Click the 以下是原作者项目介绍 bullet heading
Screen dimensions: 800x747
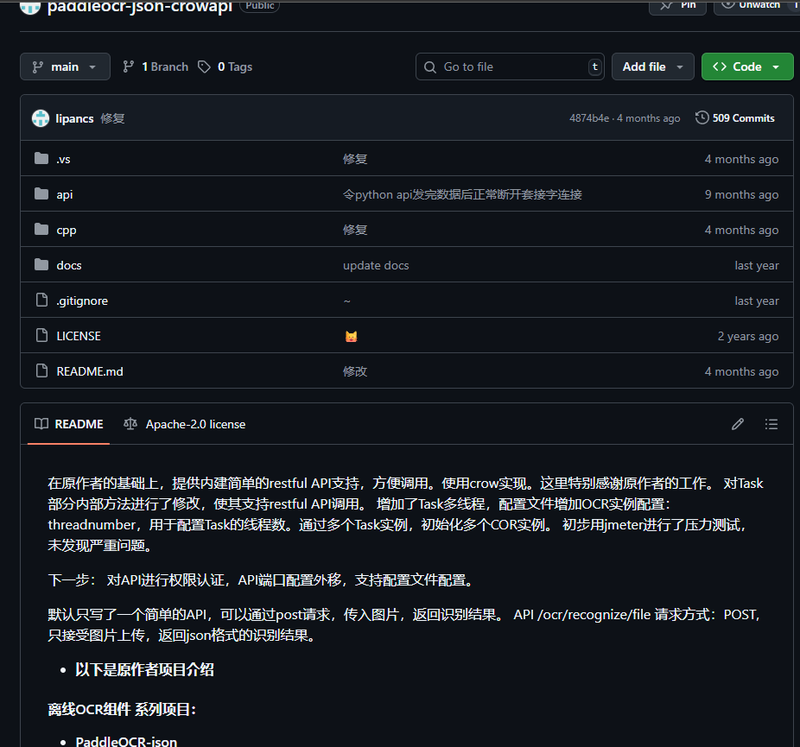[x=145, y=669]
